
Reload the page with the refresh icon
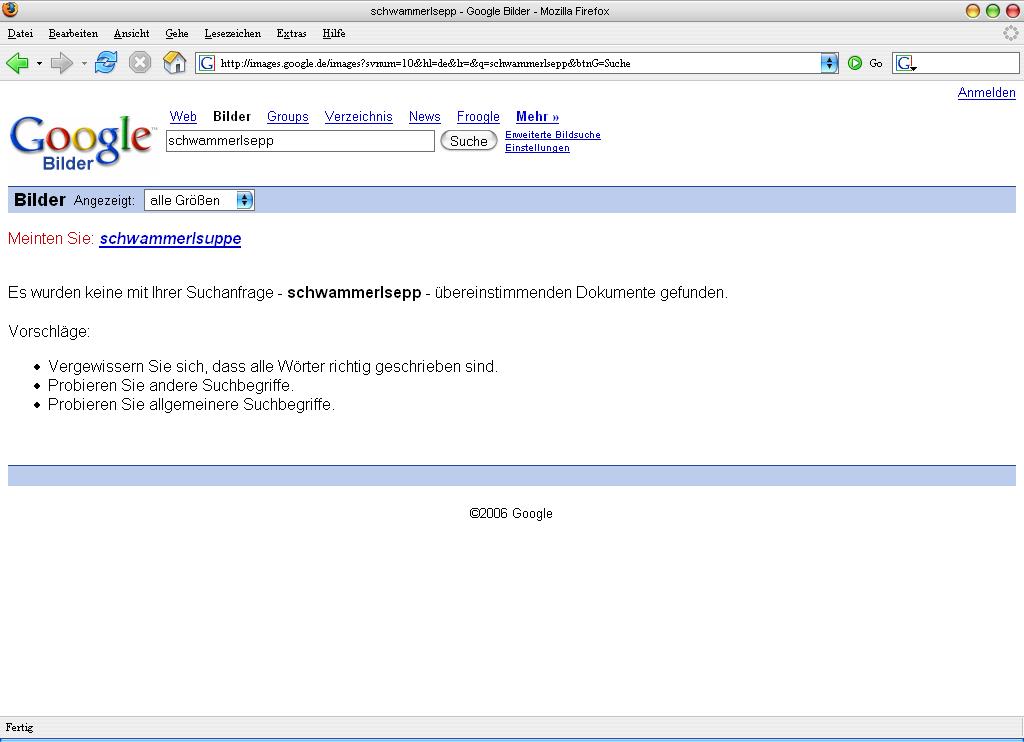(x=106, y=63)
